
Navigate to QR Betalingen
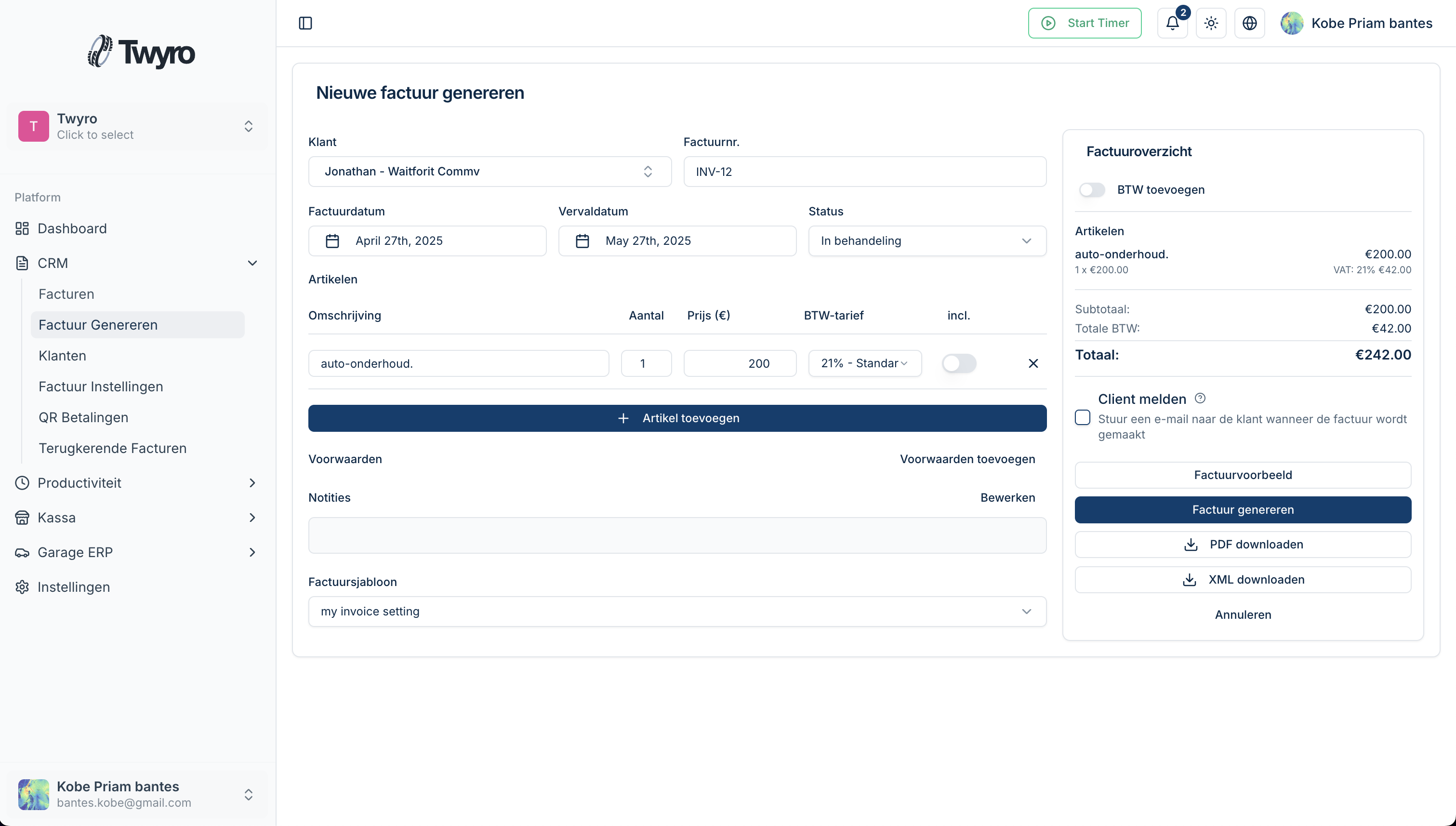[83, 417]
